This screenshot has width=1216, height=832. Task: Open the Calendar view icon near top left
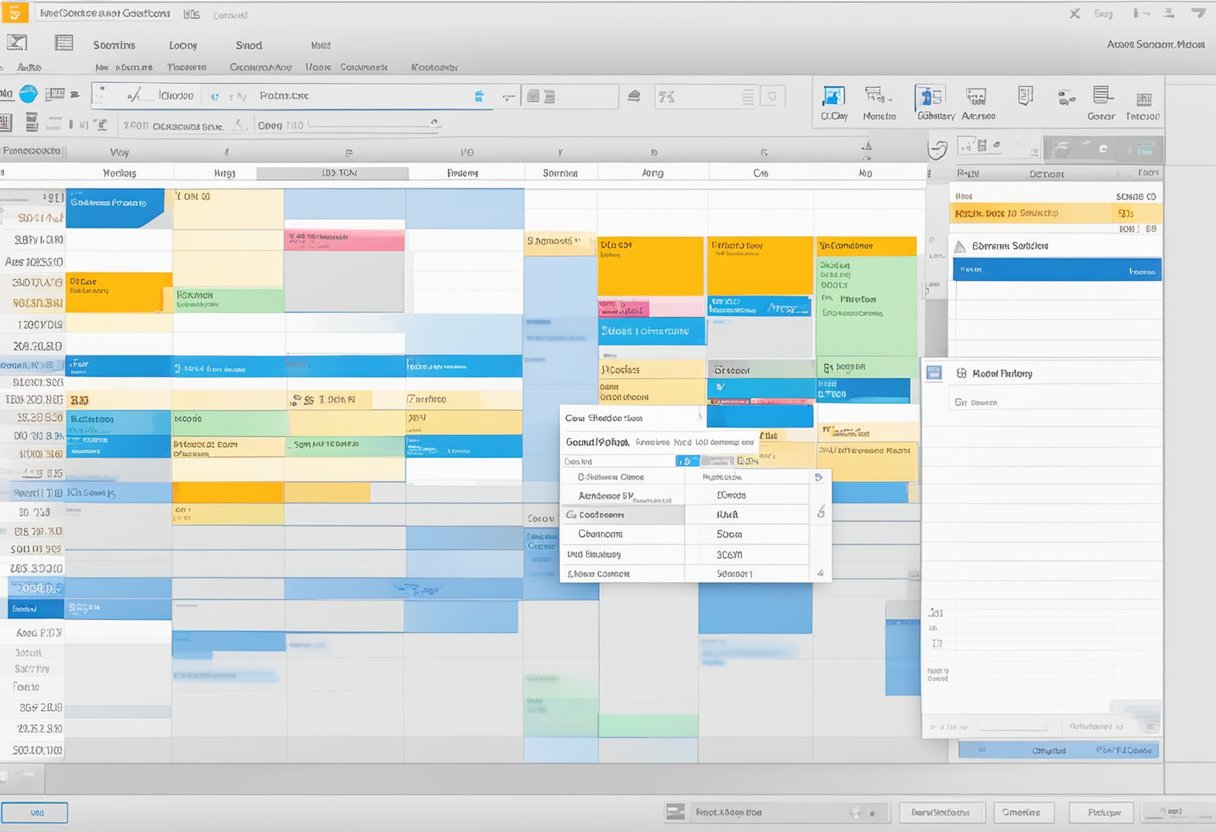tap(62, 43)
